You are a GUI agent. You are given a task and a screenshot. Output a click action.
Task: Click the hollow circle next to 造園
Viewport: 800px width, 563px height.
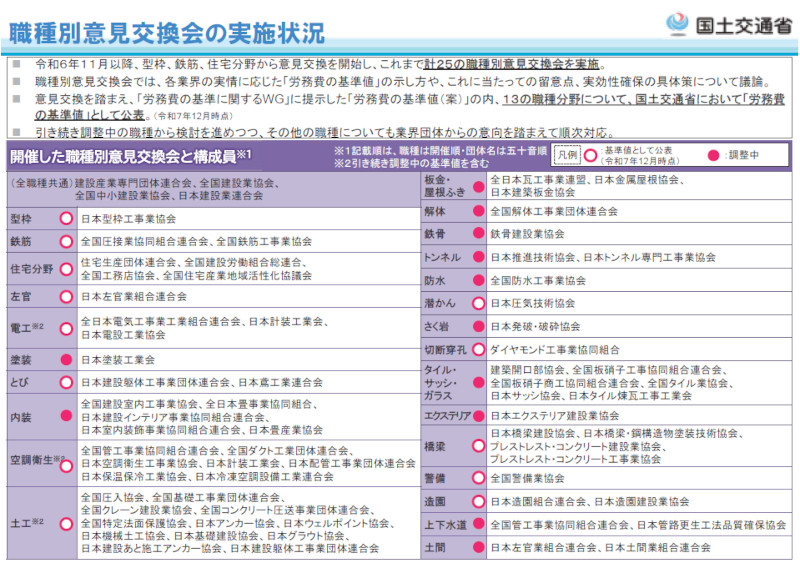click(479, 501)
